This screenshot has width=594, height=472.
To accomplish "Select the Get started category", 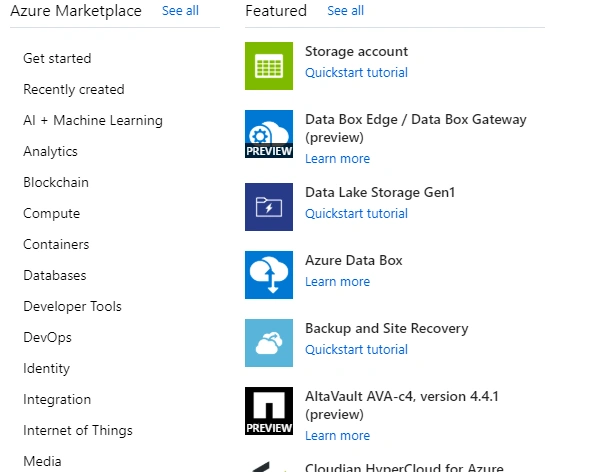I will 57,58.
